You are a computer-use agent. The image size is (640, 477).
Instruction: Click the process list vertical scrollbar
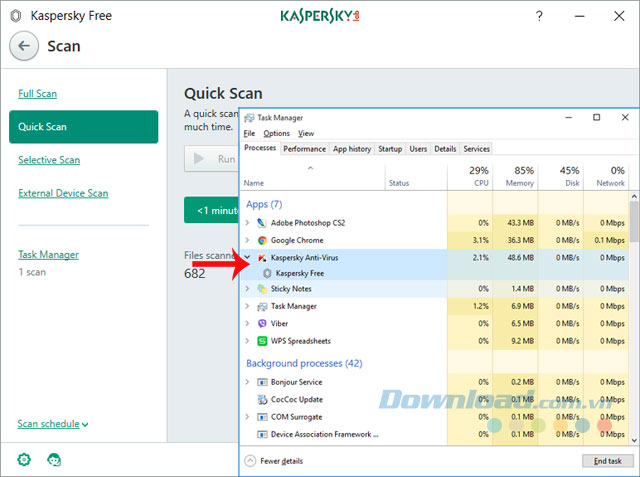tap(634, 300)
